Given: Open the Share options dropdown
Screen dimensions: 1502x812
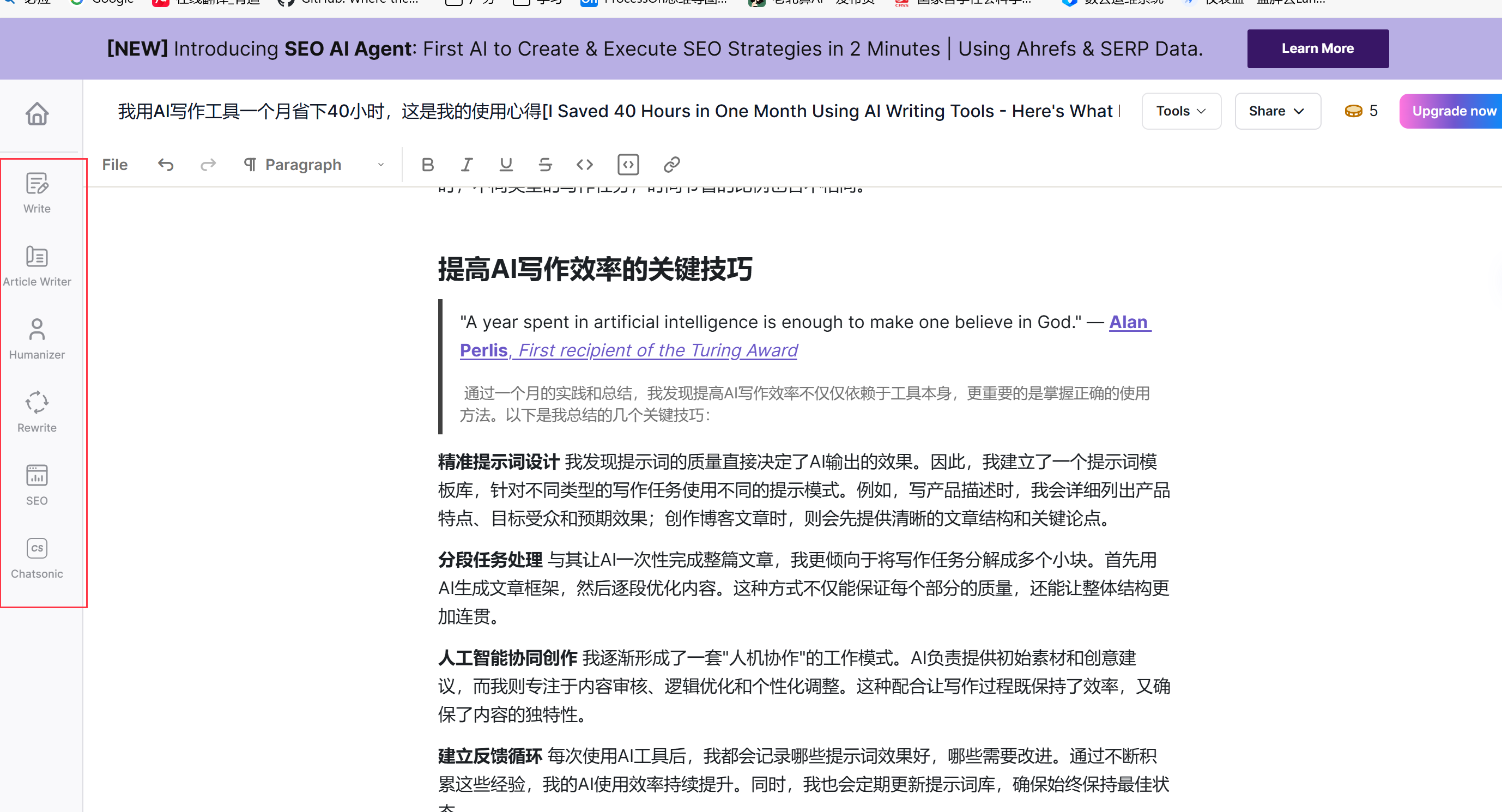Looking at the screenshot, I should [1277, 111].
